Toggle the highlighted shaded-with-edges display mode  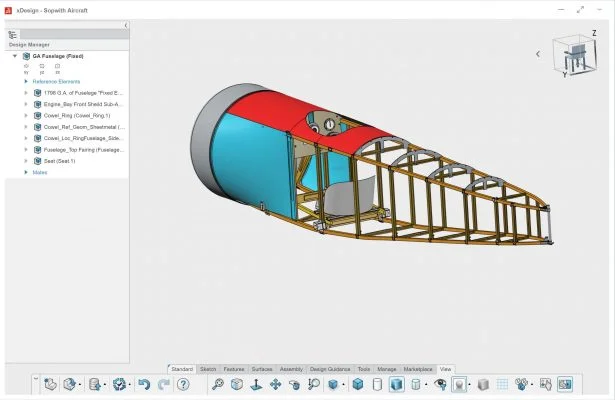click(396, 384)
